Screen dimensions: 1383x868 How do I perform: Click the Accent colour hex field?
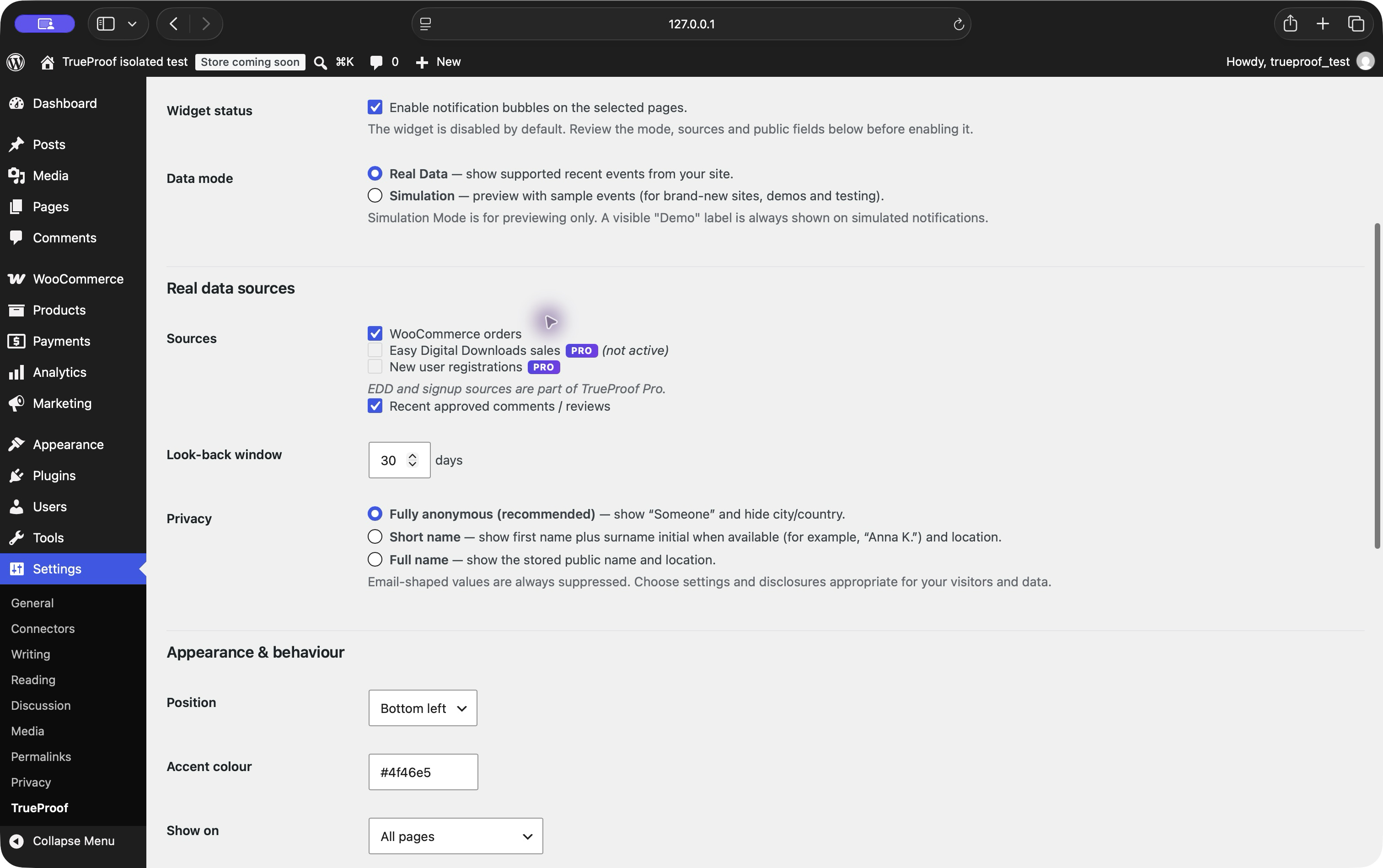click(x=423, y=772)
